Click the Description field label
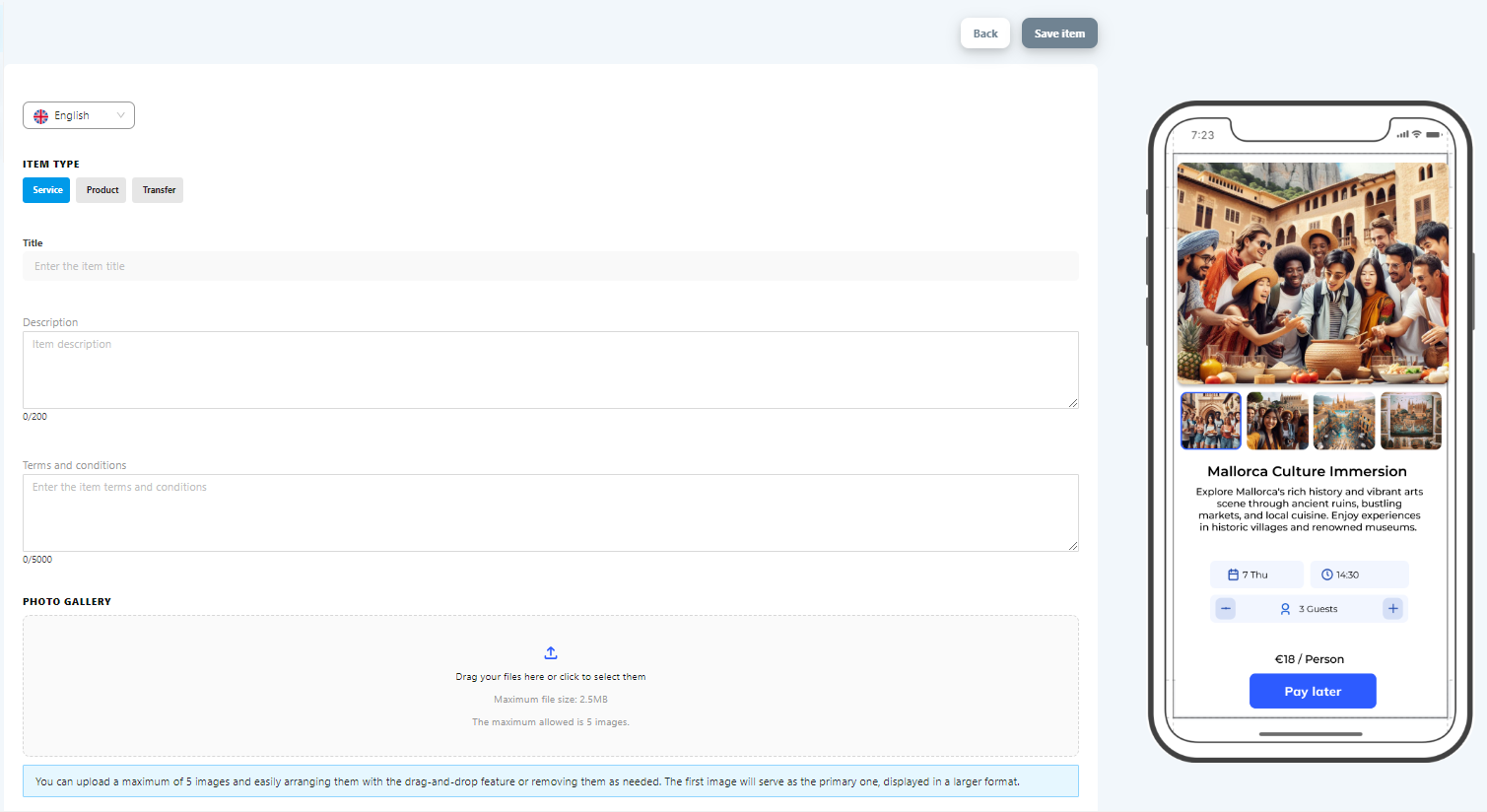The image size is (1487, 812). coord(50,322)
